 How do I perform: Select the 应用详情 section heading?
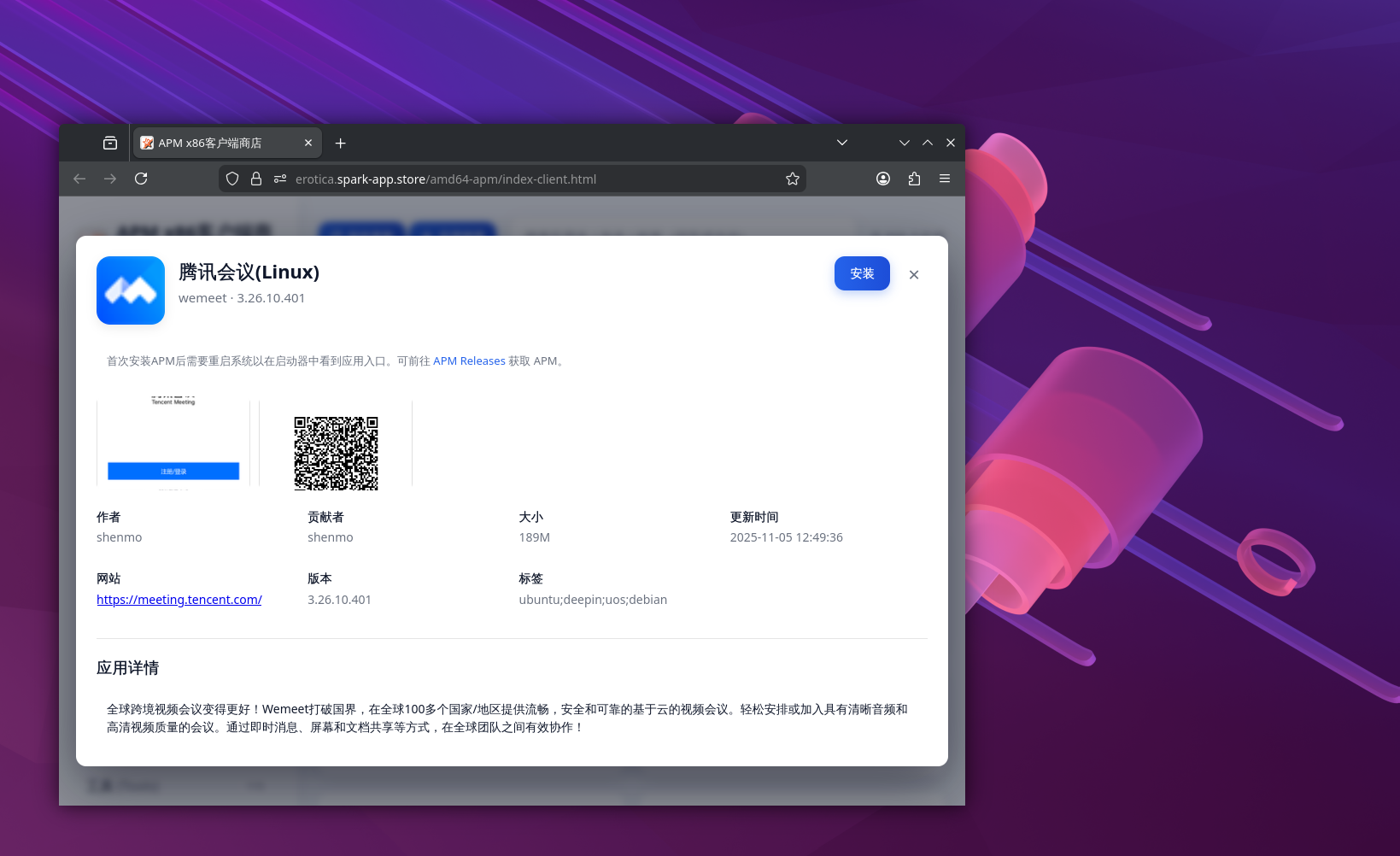[x=128, y=668]
